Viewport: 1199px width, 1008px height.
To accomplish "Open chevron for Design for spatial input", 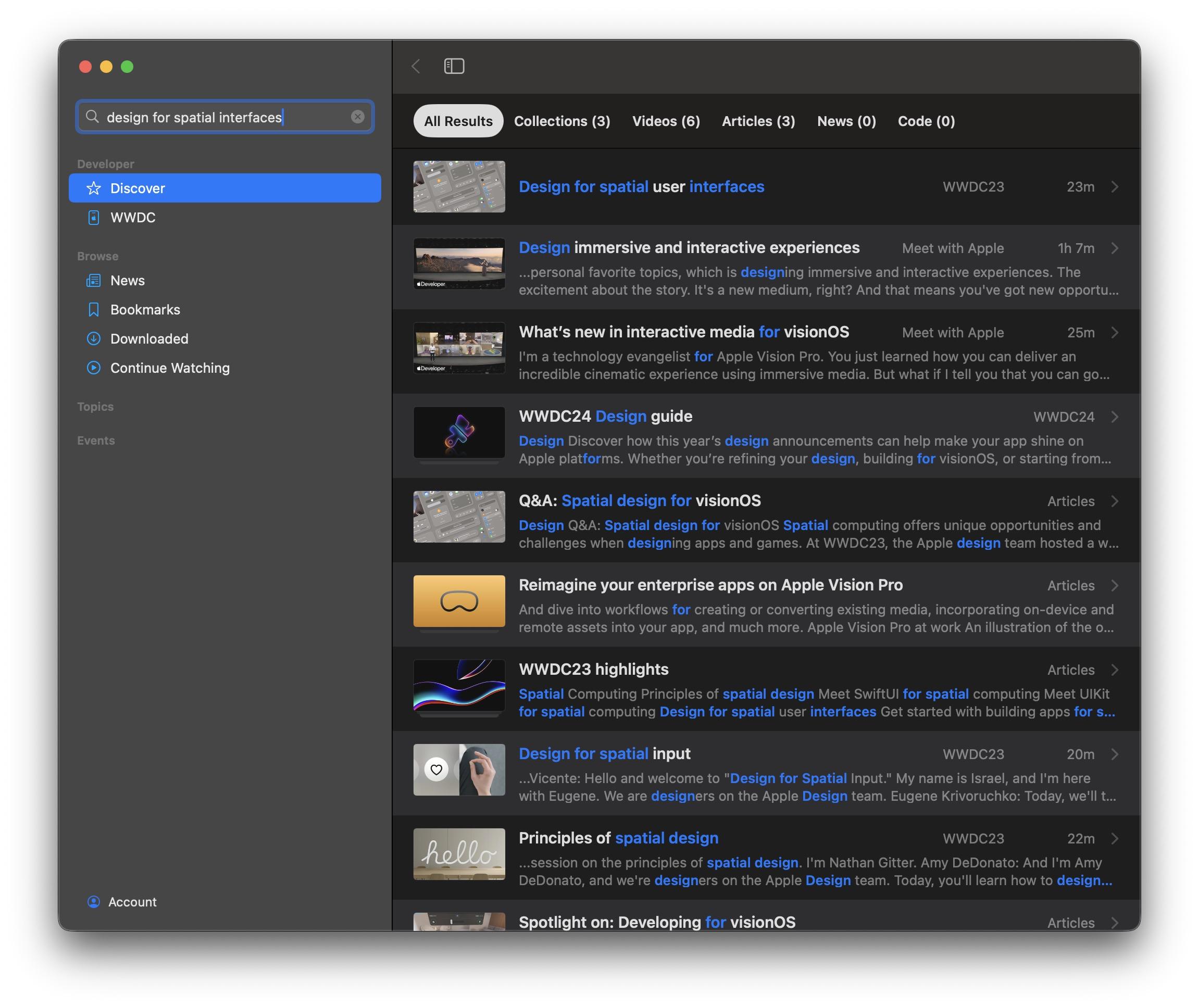I will (1115, 754).
